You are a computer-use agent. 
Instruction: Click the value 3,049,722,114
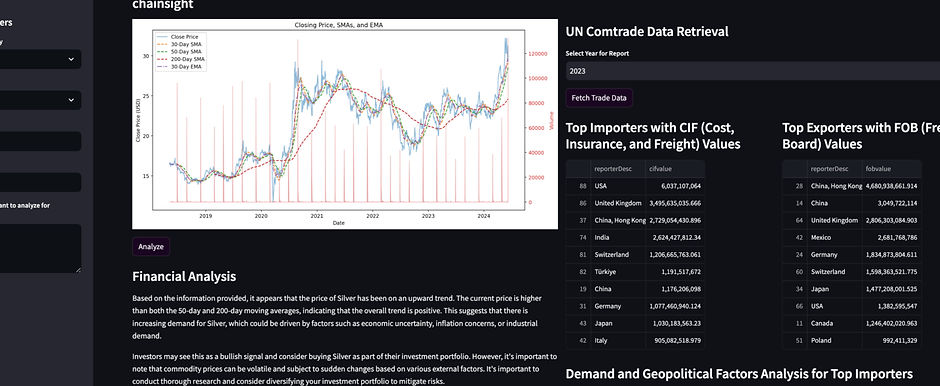pyautogui.click(x=891, y=203)
